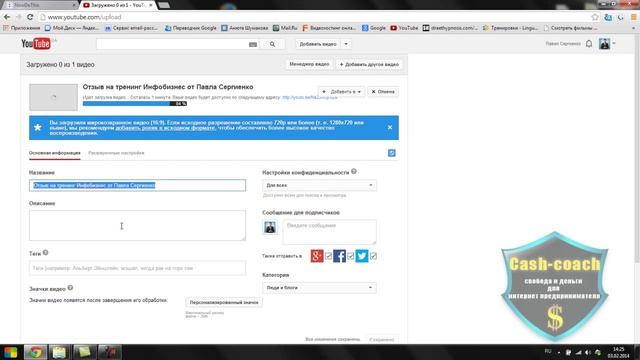Open the Windows Start menu

(x=11, y=352)
